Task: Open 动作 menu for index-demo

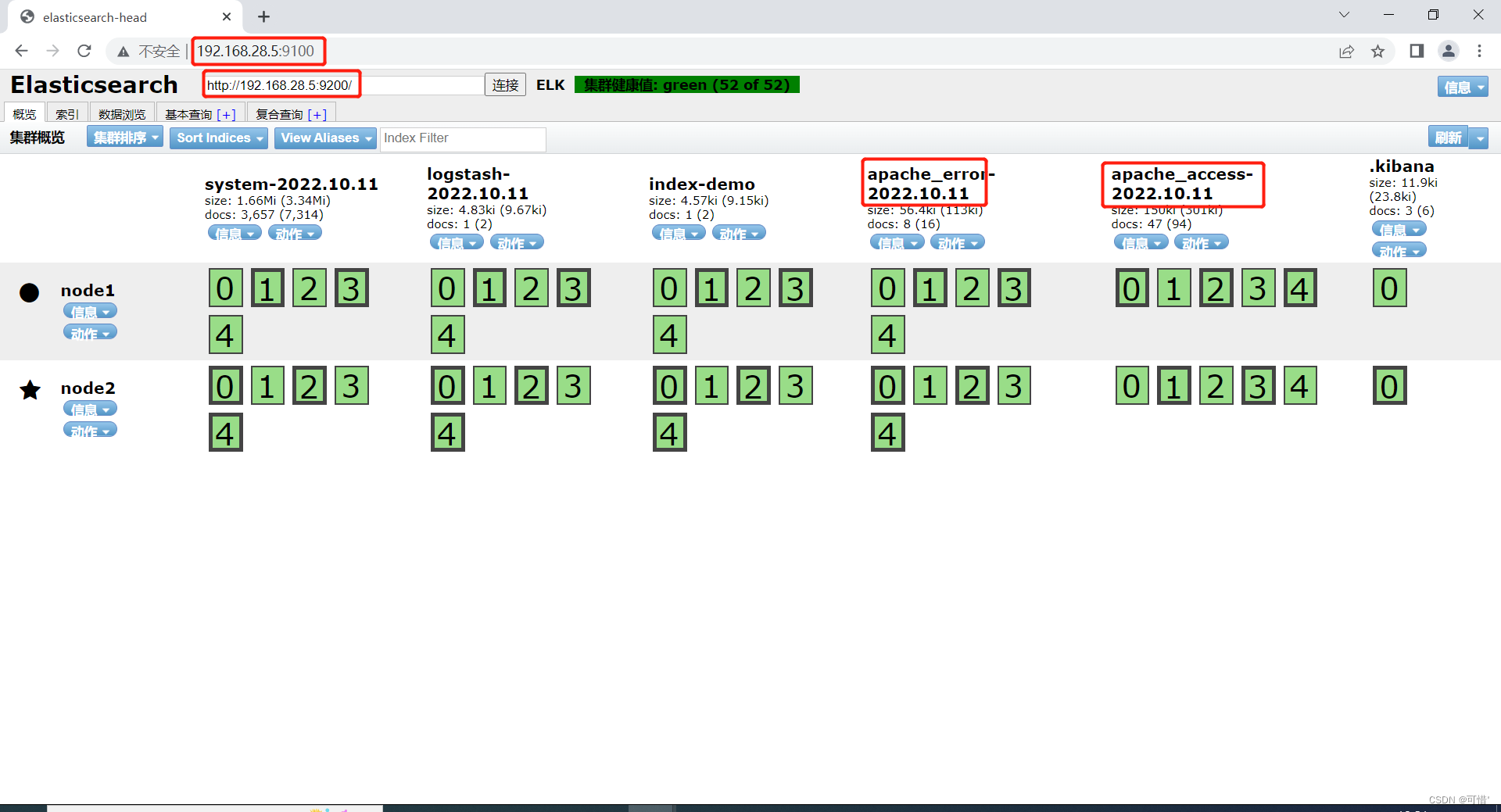Action: 739,233
